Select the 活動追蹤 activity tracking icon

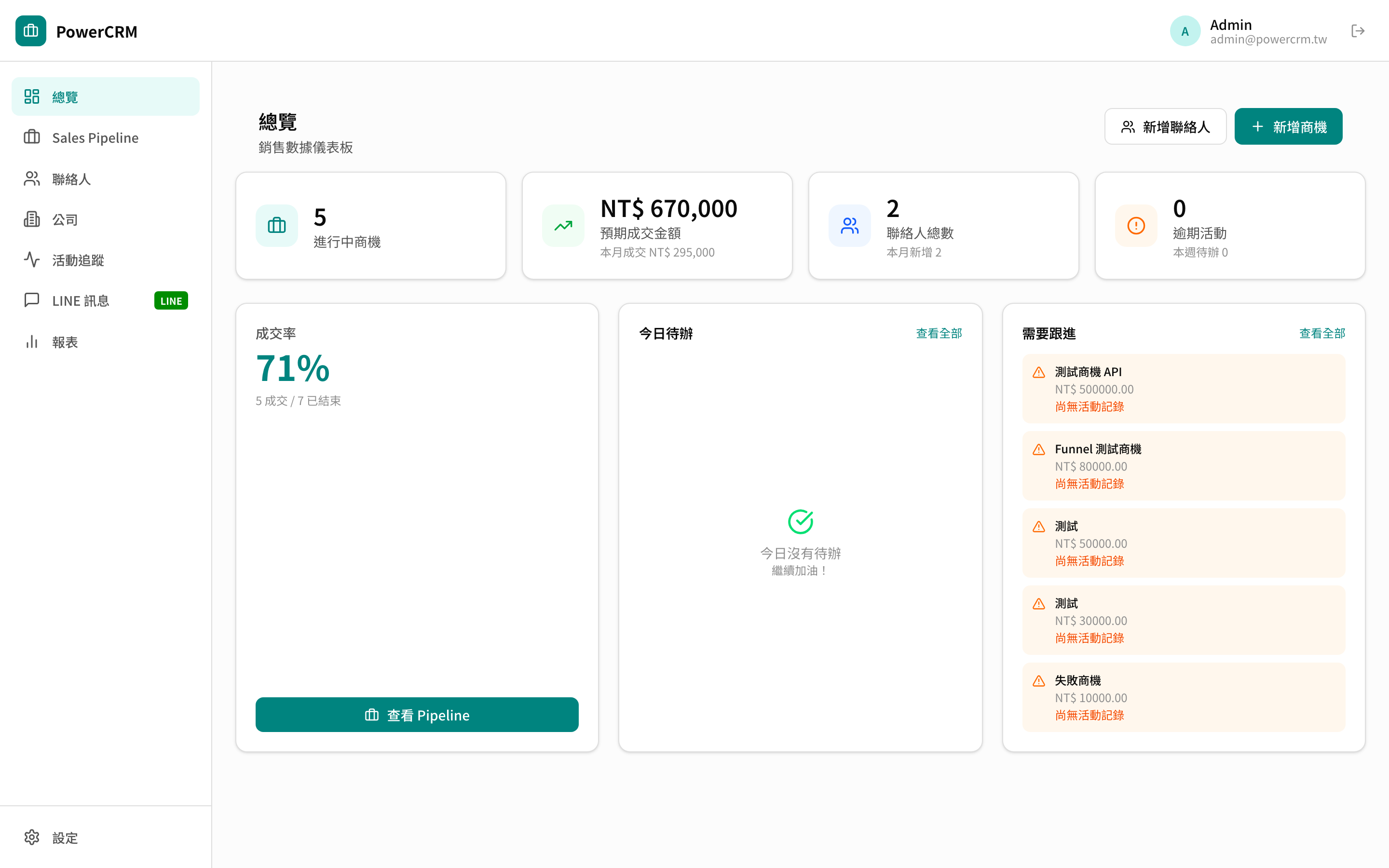coord(31,260)
